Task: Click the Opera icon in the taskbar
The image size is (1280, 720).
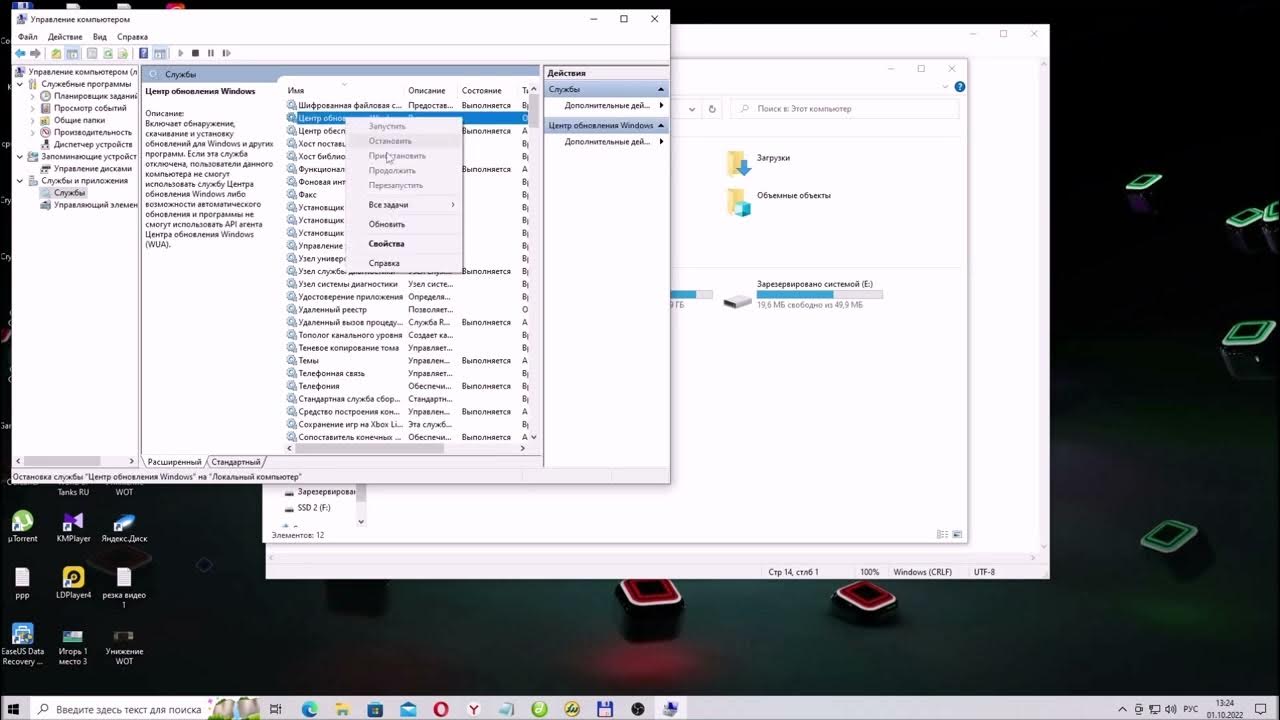Action: [x=441, y=709]
